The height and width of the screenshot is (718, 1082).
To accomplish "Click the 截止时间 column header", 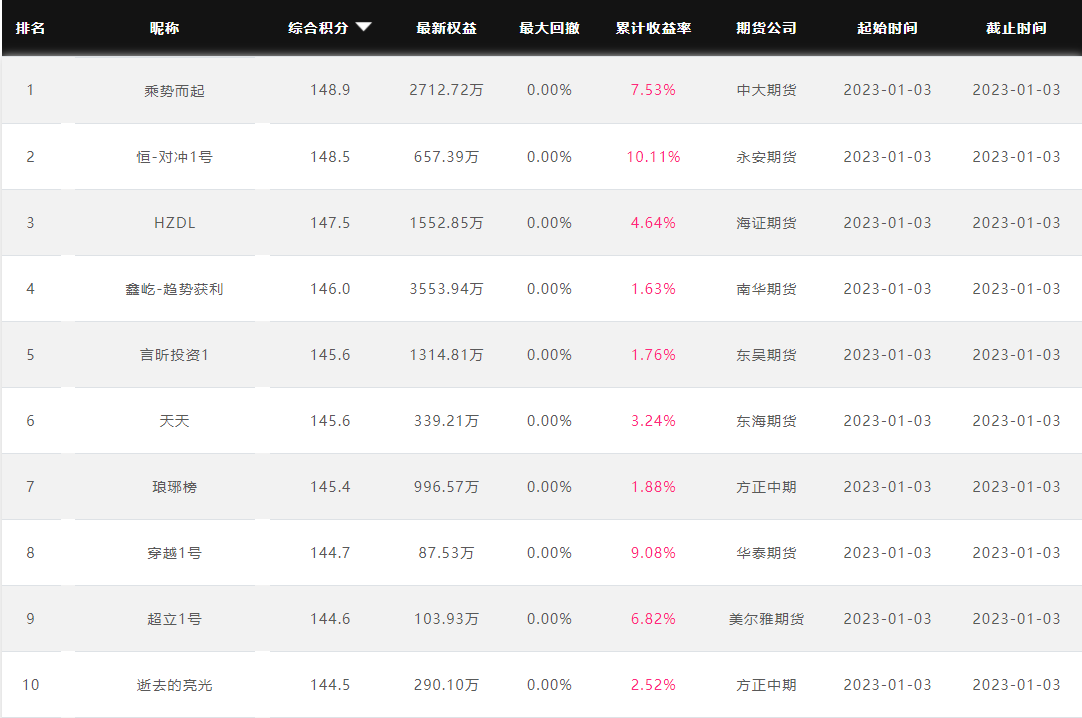I will coord(1016,28).
